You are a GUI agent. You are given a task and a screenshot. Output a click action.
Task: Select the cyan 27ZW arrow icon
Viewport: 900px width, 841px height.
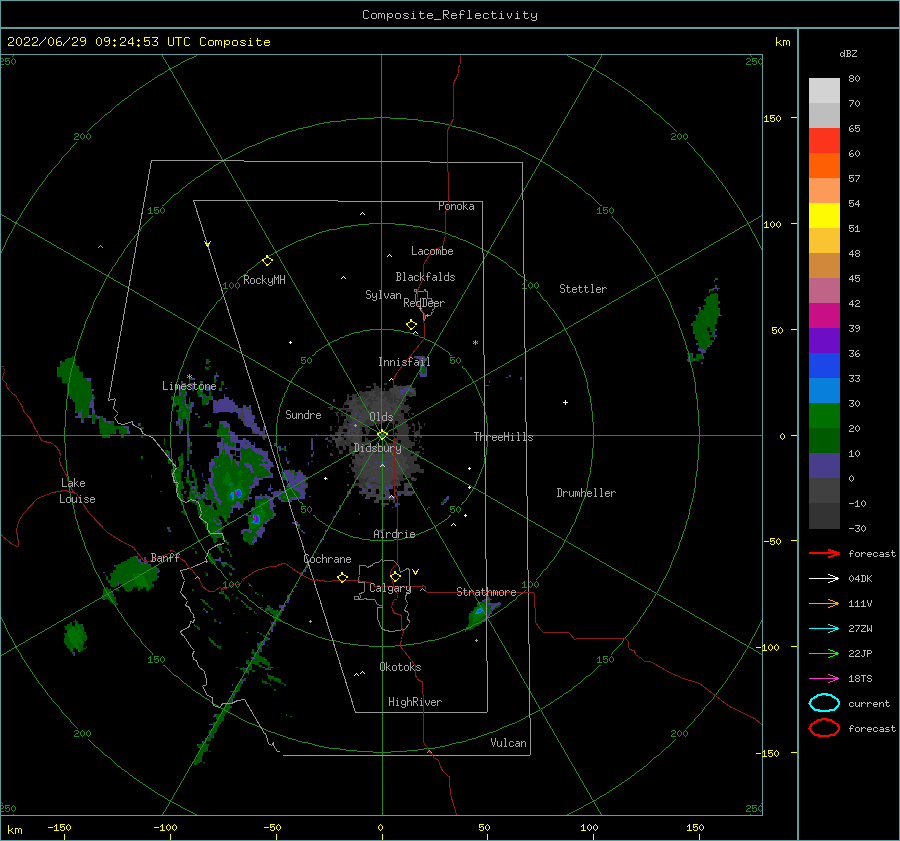tap(824, 629)
